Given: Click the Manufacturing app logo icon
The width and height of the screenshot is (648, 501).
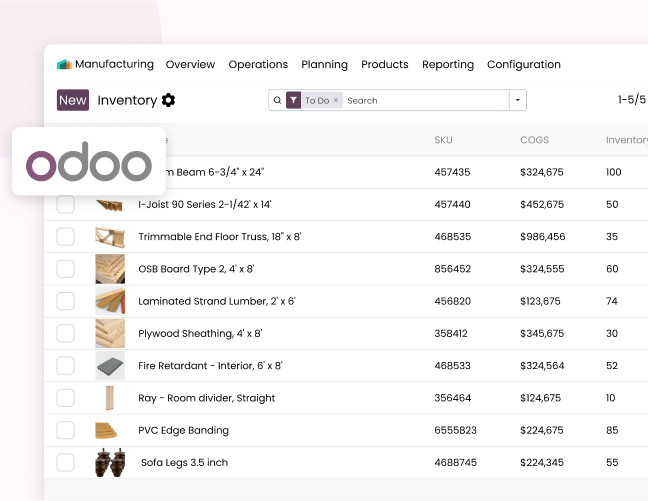Looking at the screenshot, I should (64, 64).
